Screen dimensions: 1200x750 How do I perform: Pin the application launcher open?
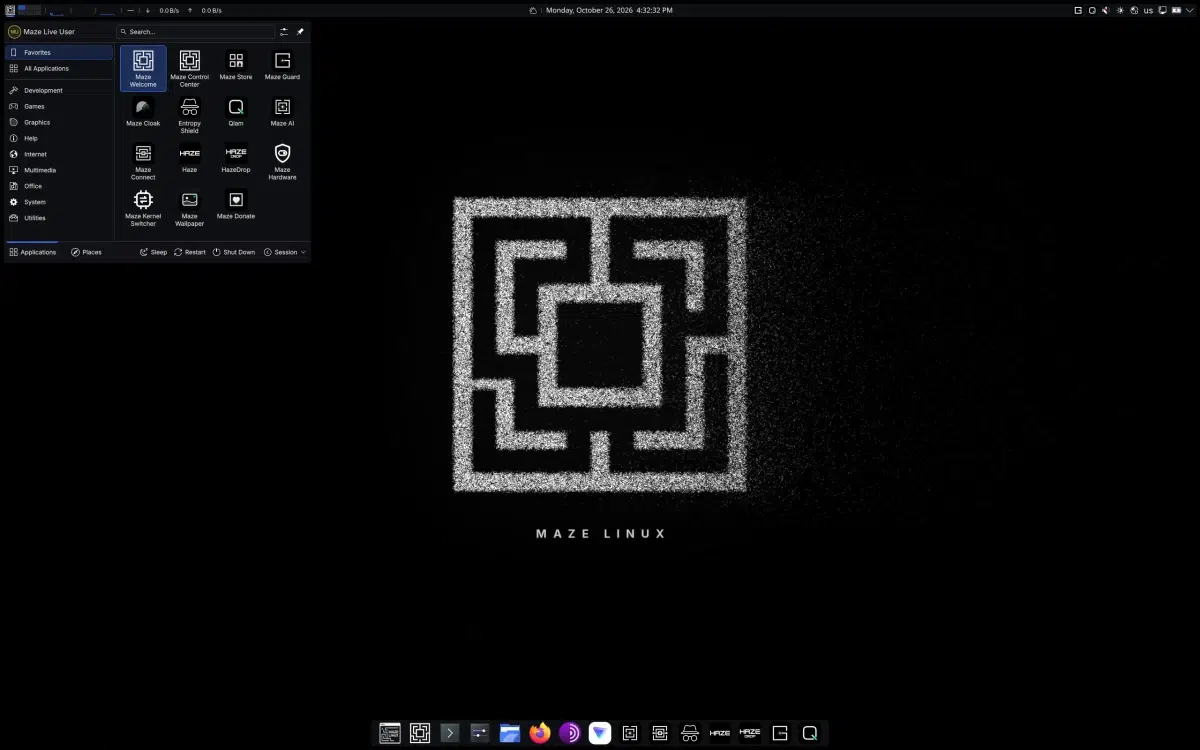pyautogui.click(x=300, y=32)
